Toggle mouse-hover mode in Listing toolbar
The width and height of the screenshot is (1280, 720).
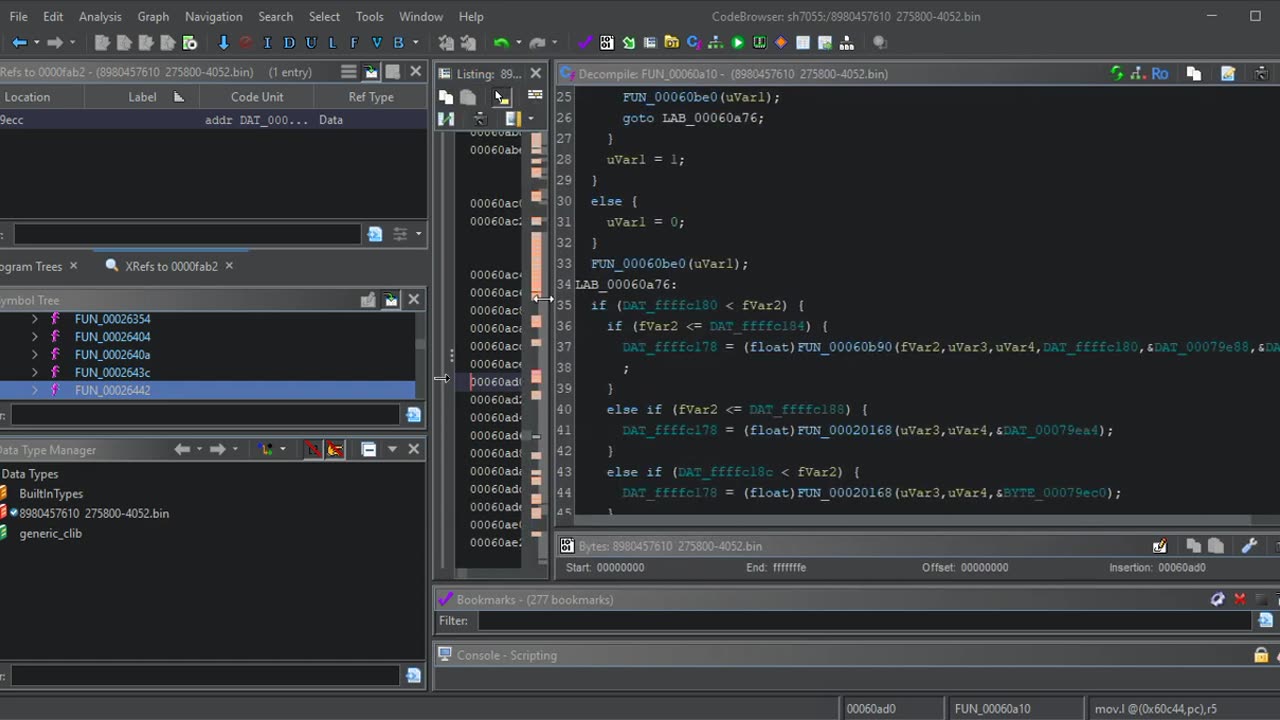click(x=501, y=97)
